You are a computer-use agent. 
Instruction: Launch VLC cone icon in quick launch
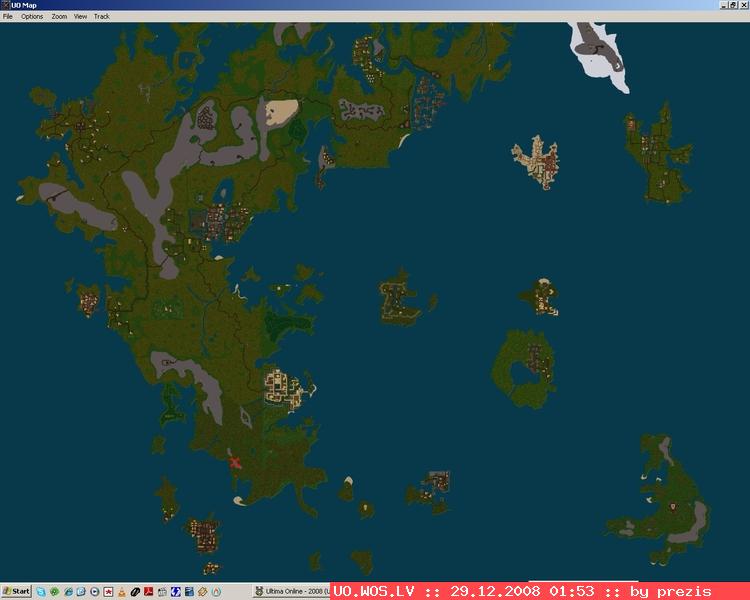click(122, 592)
